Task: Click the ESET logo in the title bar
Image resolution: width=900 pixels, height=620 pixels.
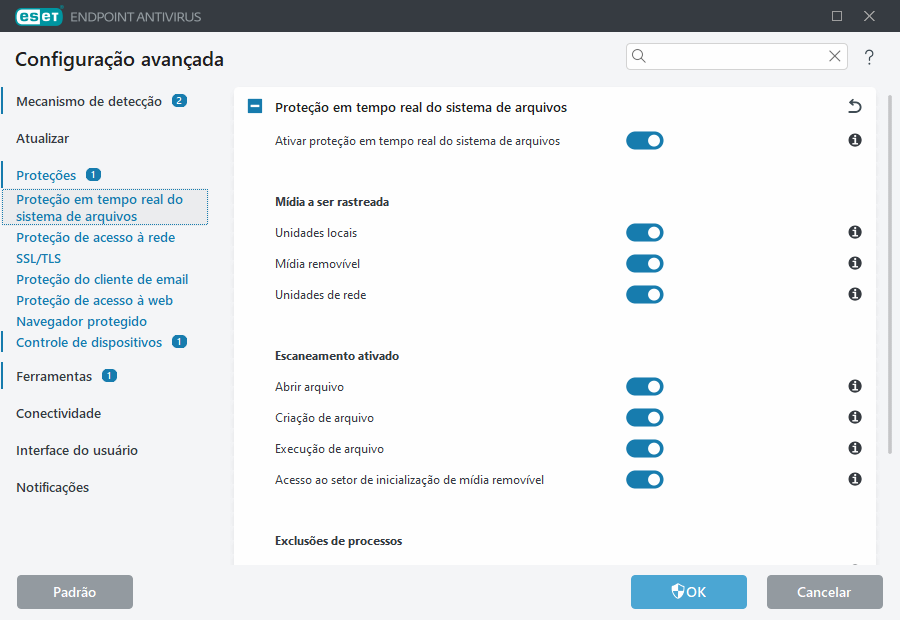Action: (38, 16)
